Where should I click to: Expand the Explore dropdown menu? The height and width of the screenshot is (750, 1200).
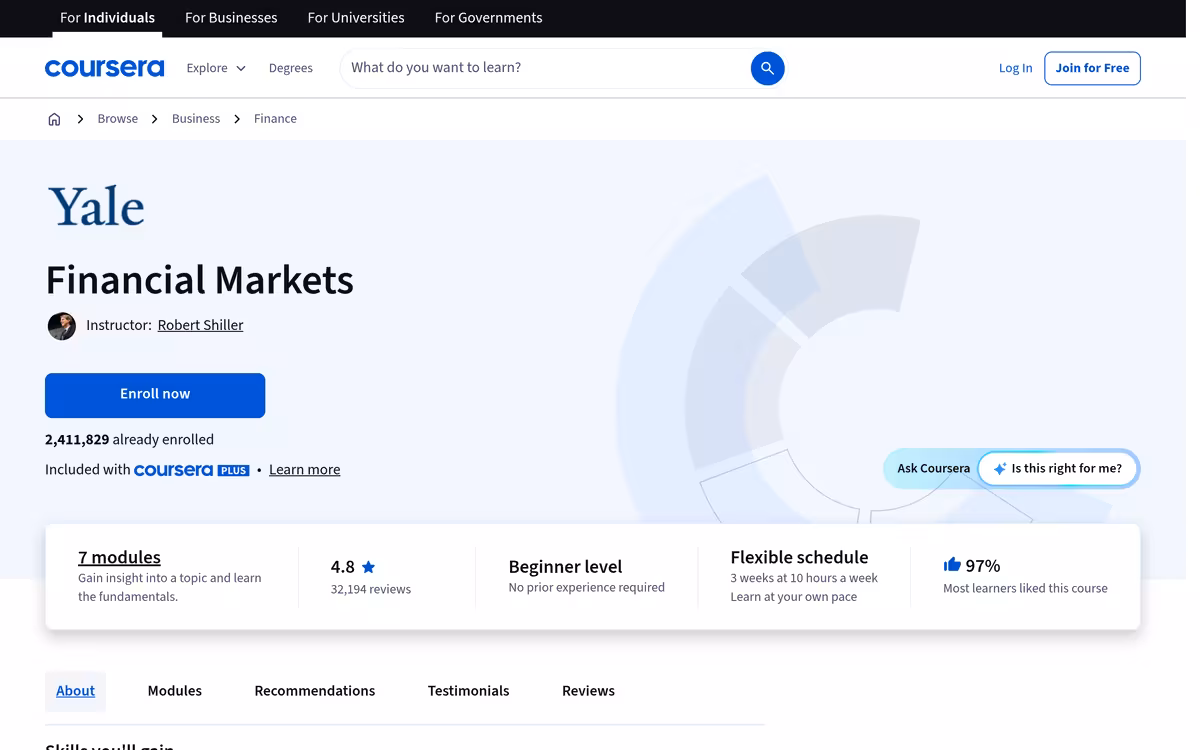[x=216, y=68]
